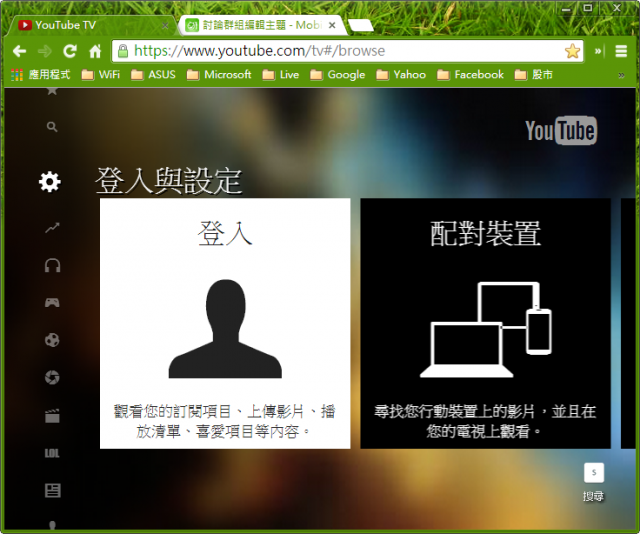The width and height of the screenshot is (640, 534).
Task: Go to browser home page
Action: coord(95,51)
